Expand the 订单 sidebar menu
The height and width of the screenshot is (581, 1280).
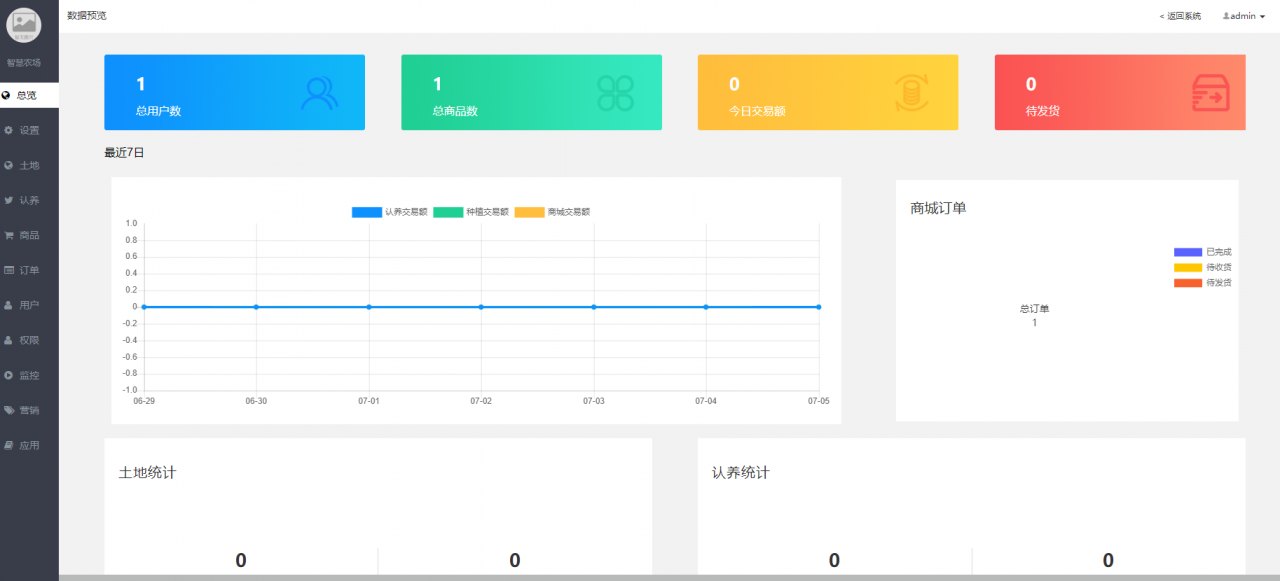point(29,270)
